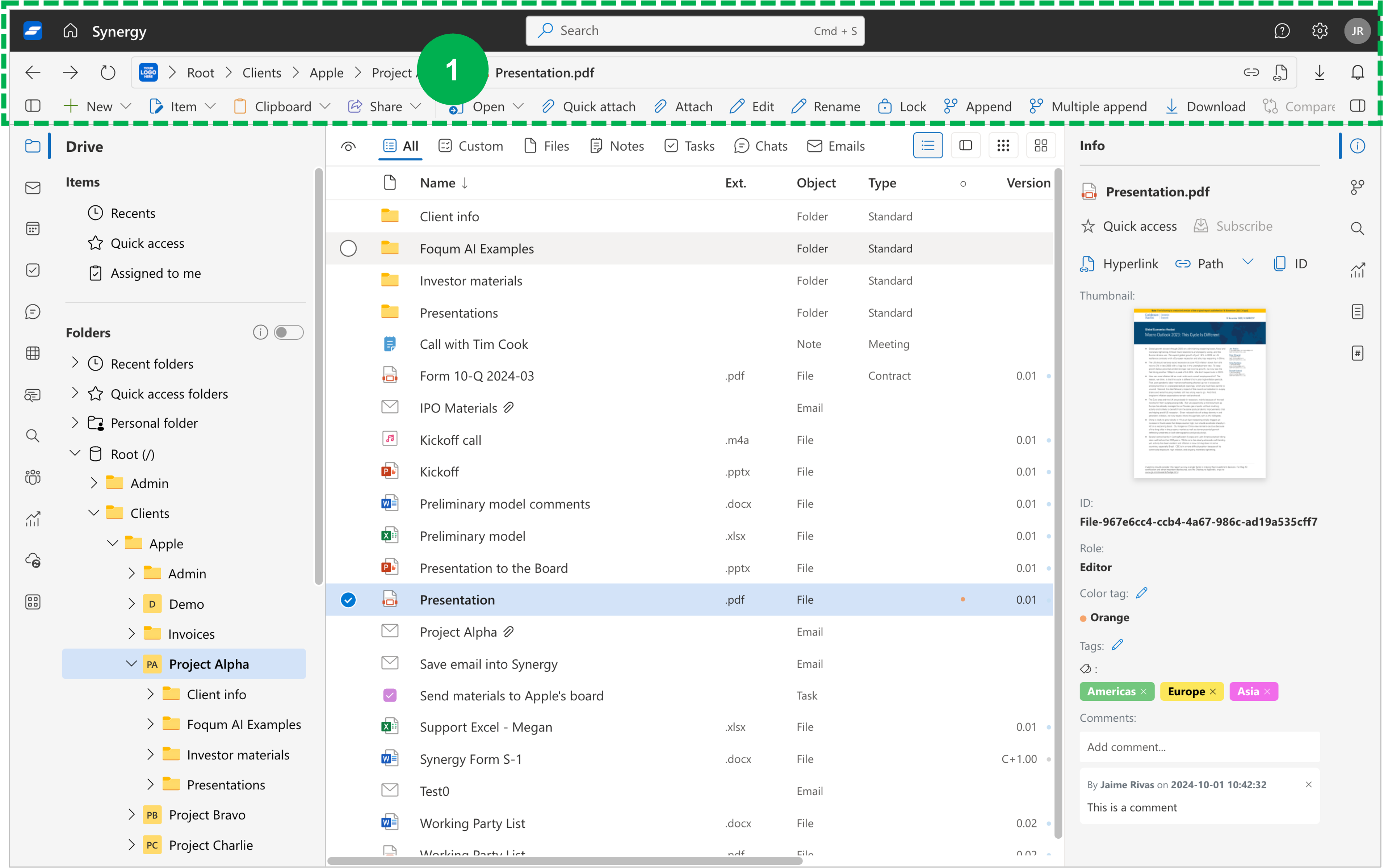Switch to the Chats tab
The height and width of the screenshot is (868, 1384).
pos(770,145)
